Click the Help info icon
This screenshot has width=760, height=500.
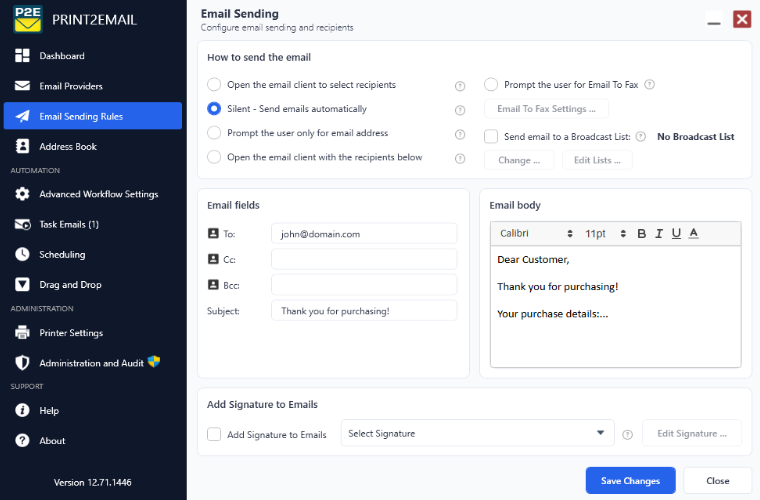[x=22, y=410]
